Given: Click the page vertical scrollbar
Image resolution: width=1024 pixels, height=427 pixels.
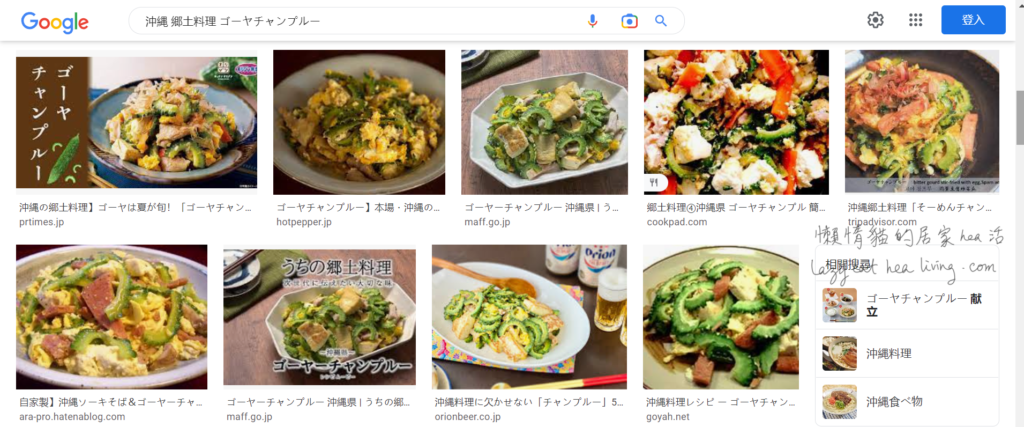Looking at the screenshot, I should point(1019,118).
